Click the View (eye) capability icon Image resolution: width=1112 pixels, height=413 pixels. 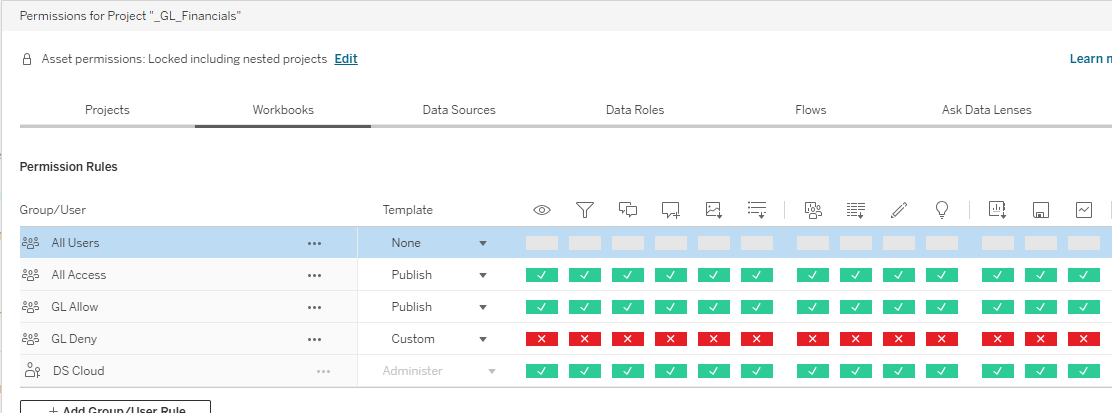click(x=542, y=210)
